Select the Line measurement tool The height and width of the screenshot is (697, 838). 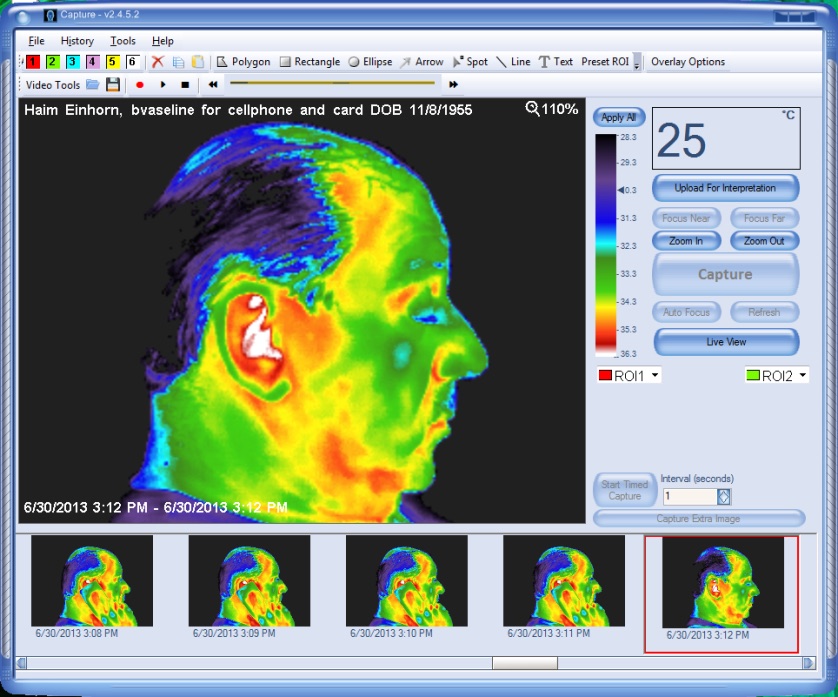pyautogui.click(x=514, y=62)
